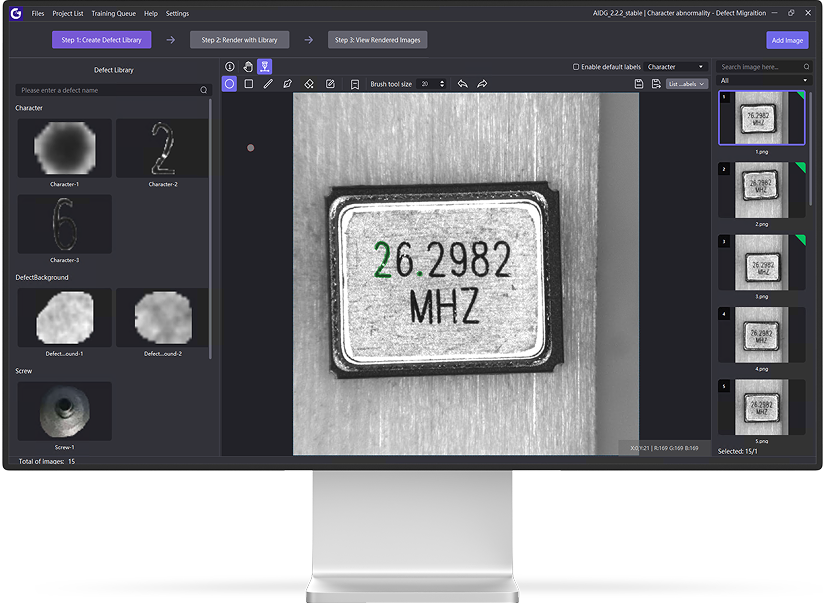823x603 pixels.
Task: Choose the polygon pen tool
Action: (x=287, y=84)
